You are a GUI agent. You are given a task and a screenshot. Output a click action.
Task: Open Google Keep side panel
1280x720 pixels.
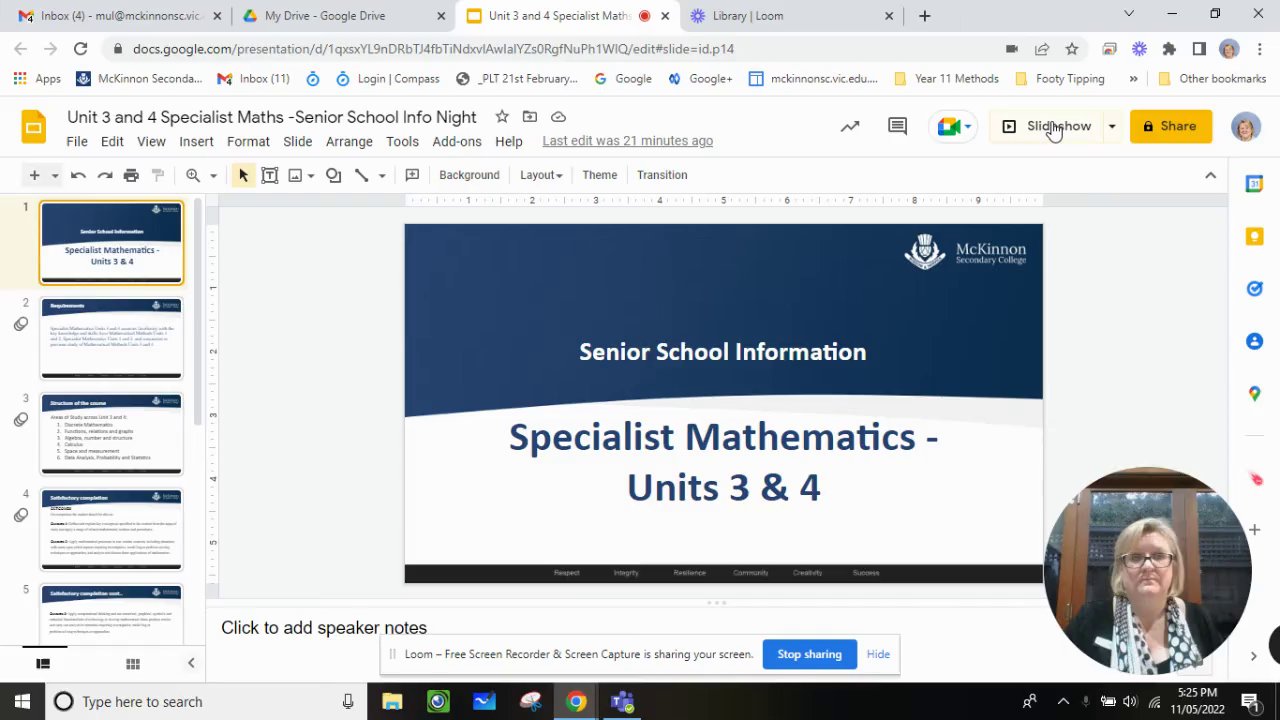click(1254, 236)
